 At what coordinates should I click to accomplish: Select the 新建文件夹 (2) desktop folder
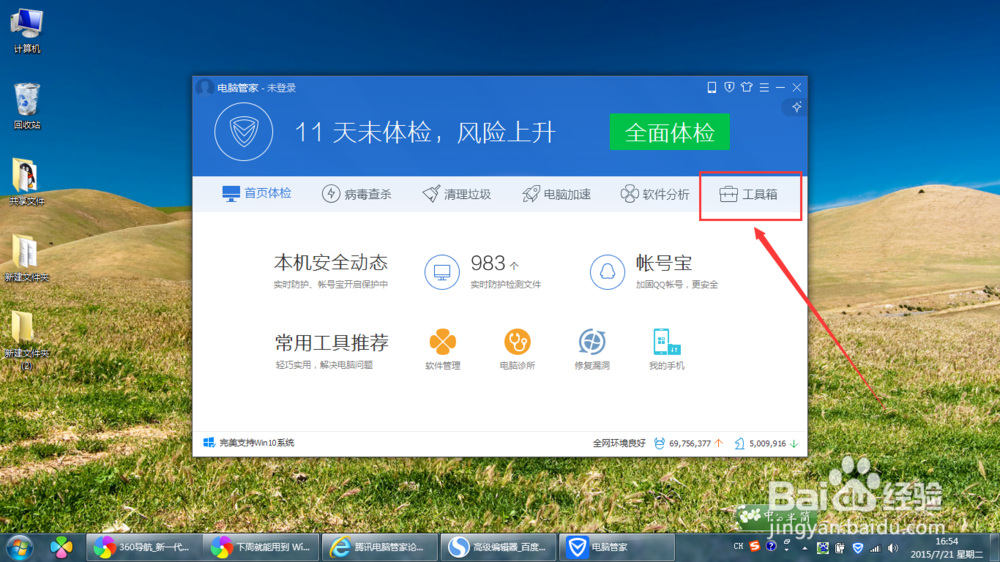26,340
